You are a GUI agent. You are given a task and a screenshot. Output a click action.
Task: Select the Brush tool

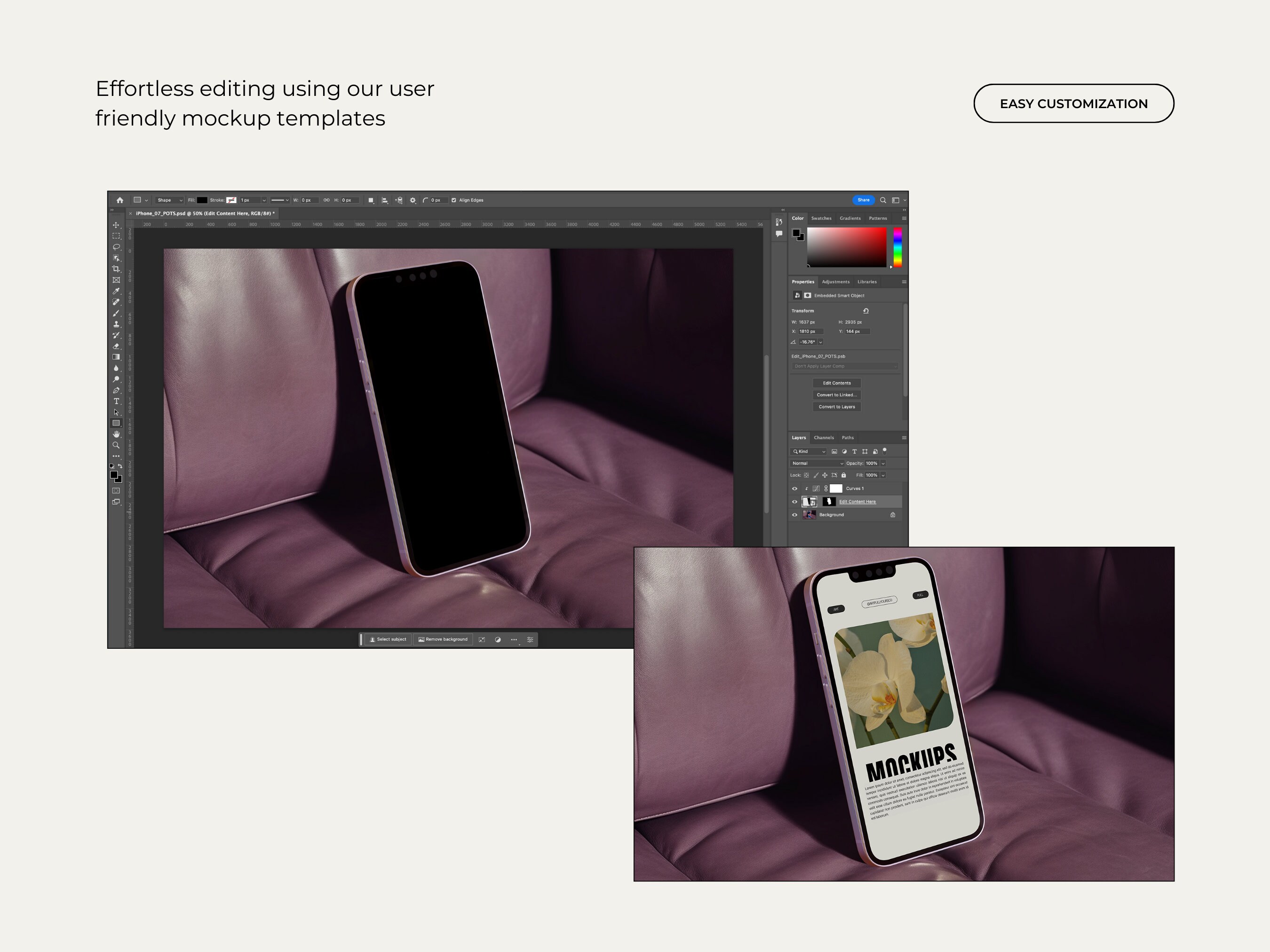117,313
